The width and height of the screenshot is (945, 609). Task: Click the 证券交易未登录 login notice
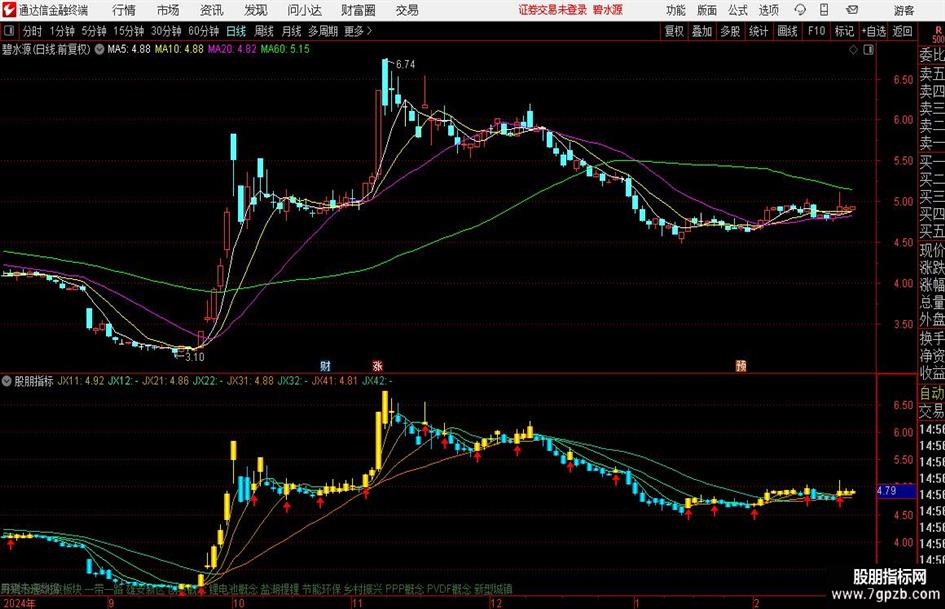coord(552,10)
